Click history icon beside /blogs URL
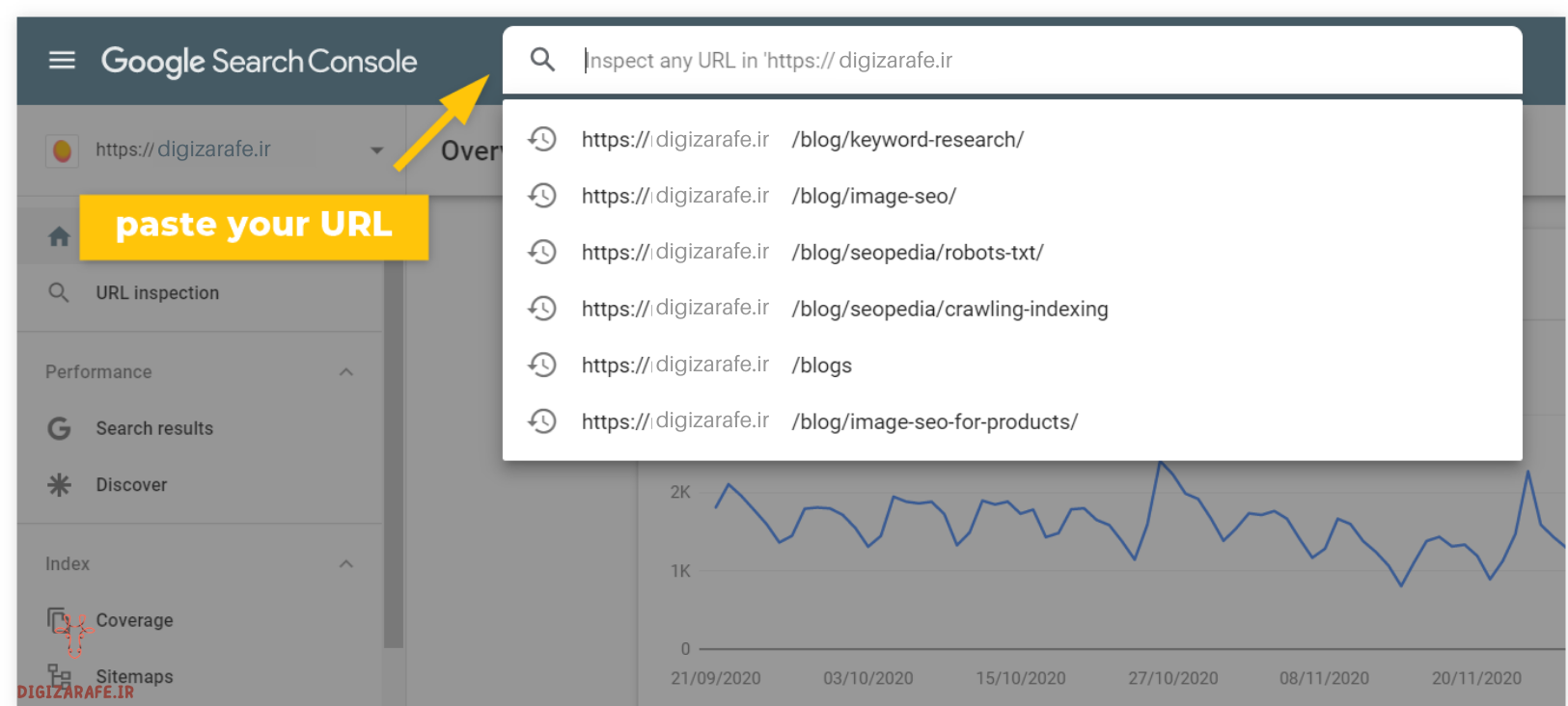1568x706 pixels. click(542, 366)
